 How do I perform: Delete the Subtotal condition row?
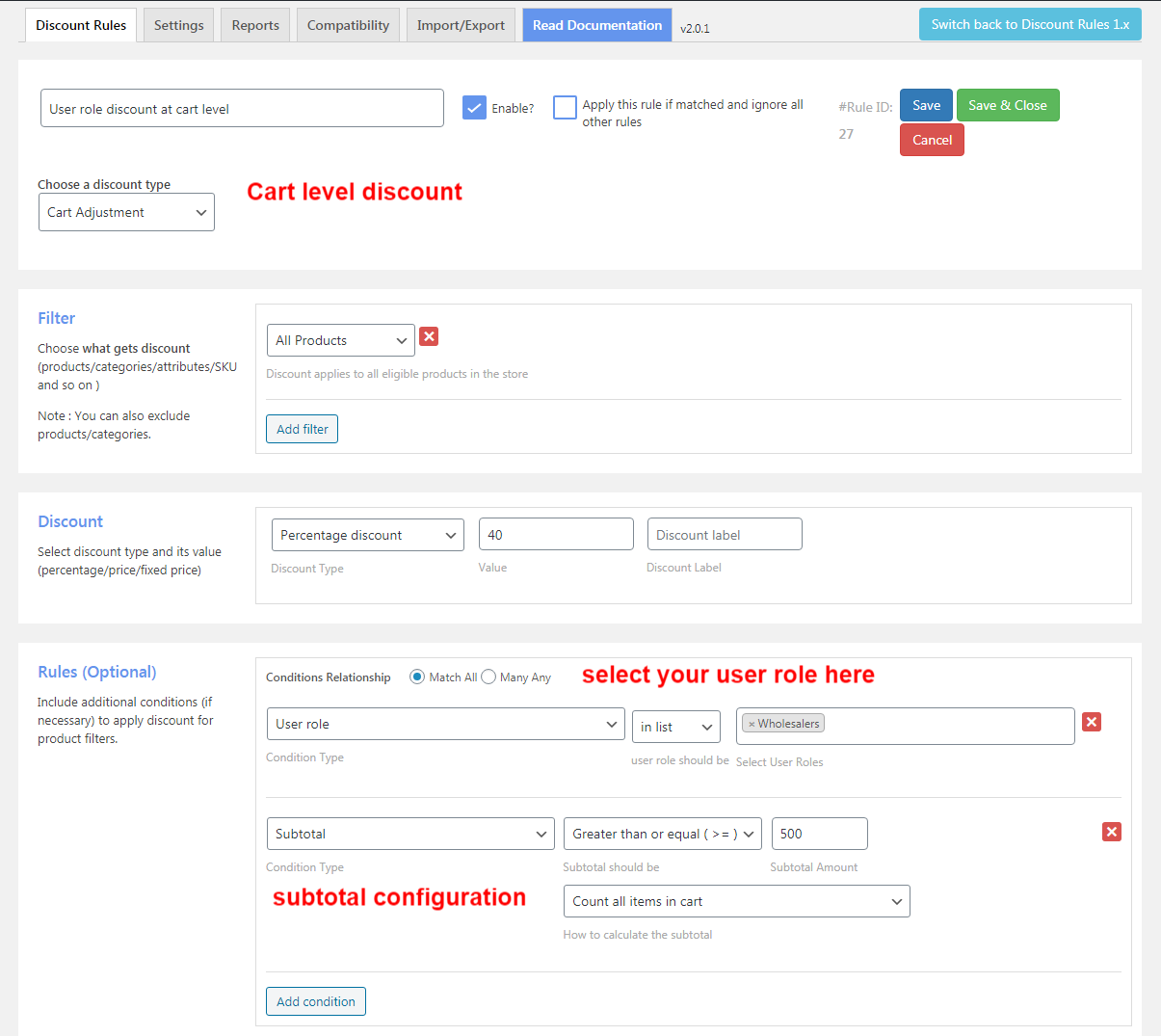click(1112, 832)
